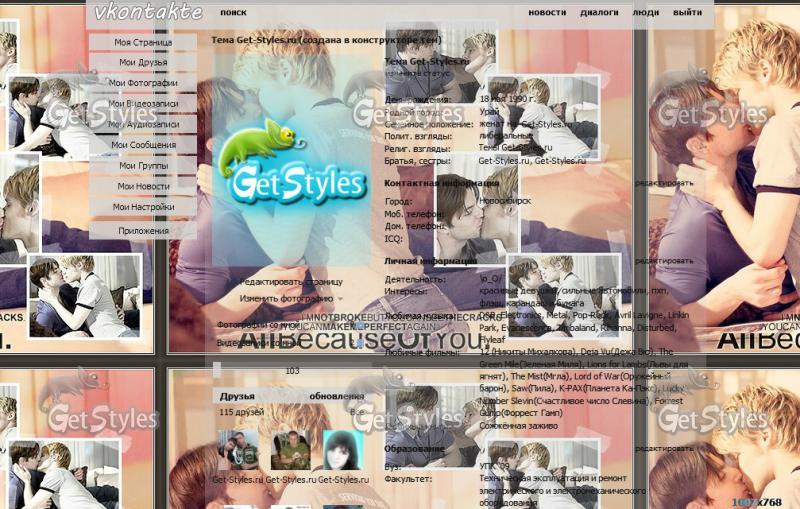Image resolution: width=800 pixels, height=509 pixels.
Task: Click редактировать next to Контактная информация
Action: pyautogui.click(x=663, y=183)
